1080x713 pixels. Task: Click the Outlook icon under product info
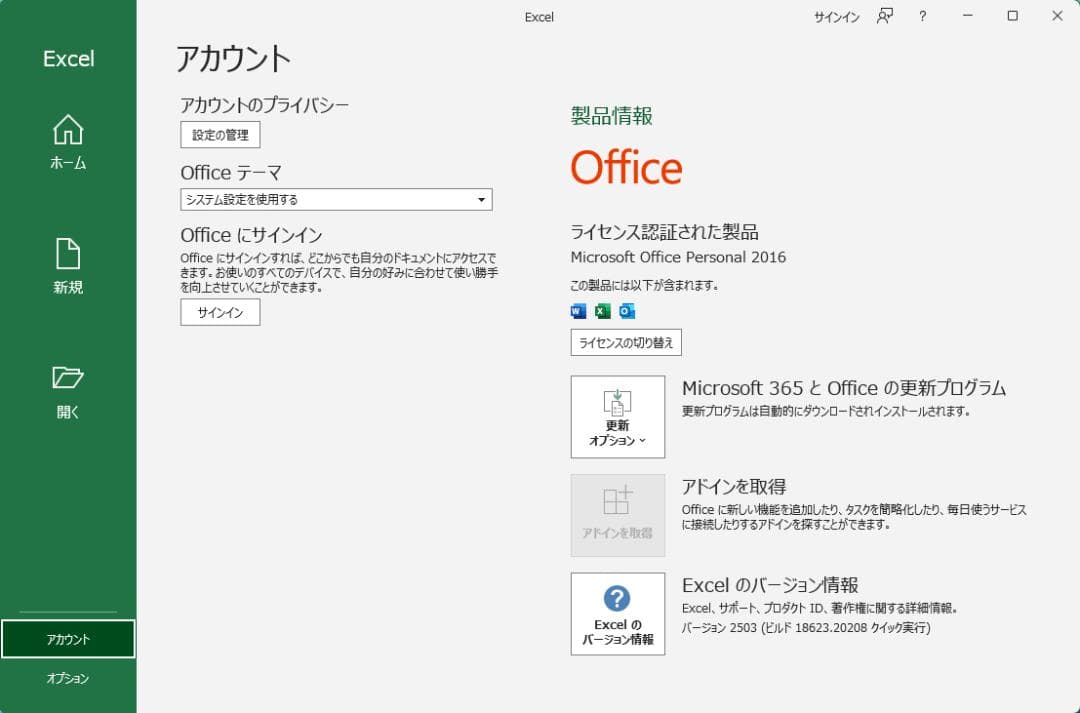[x=627, y=311]
